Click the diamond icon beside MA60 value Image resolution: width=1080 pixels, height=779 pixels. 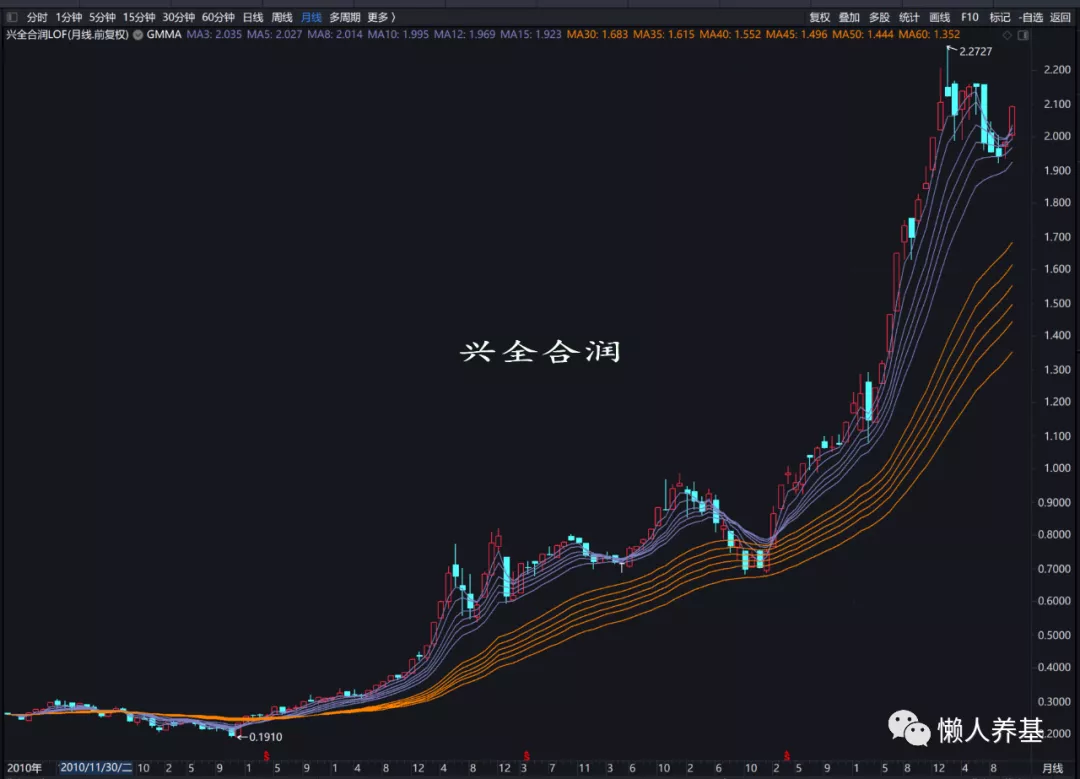point(1007,35)
